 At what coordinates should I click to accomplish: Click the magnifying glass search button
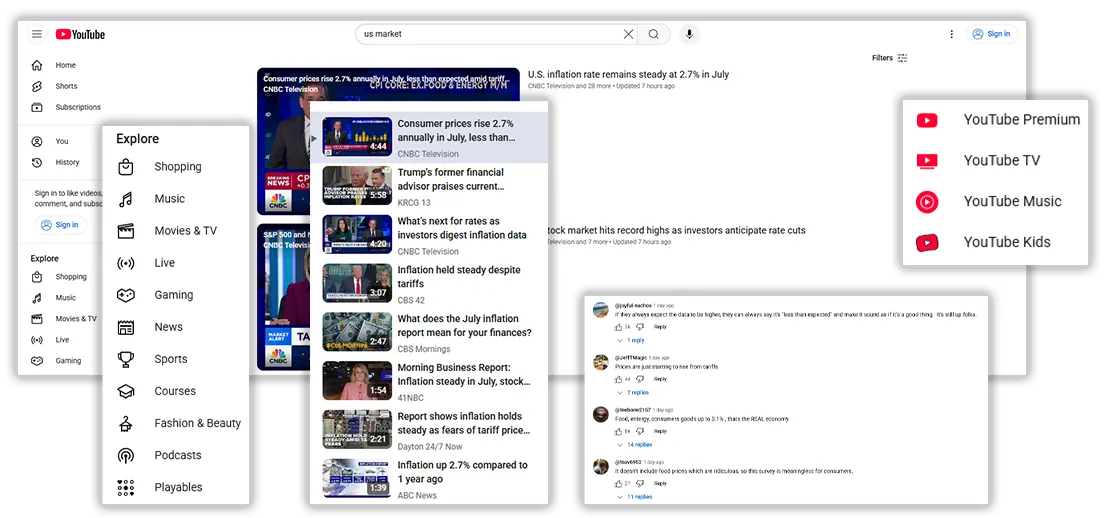point(653,34)
